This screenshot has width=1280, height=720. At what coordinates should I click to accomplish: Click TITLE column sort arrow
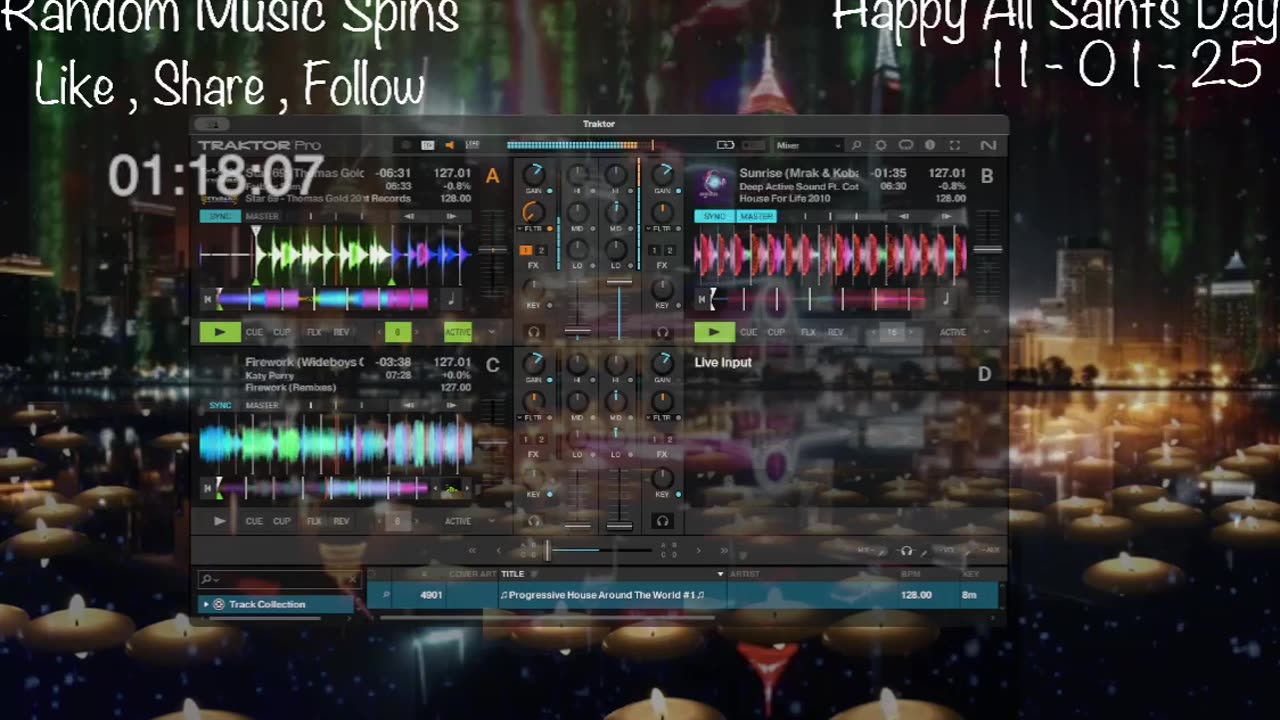tap(720, 574)
